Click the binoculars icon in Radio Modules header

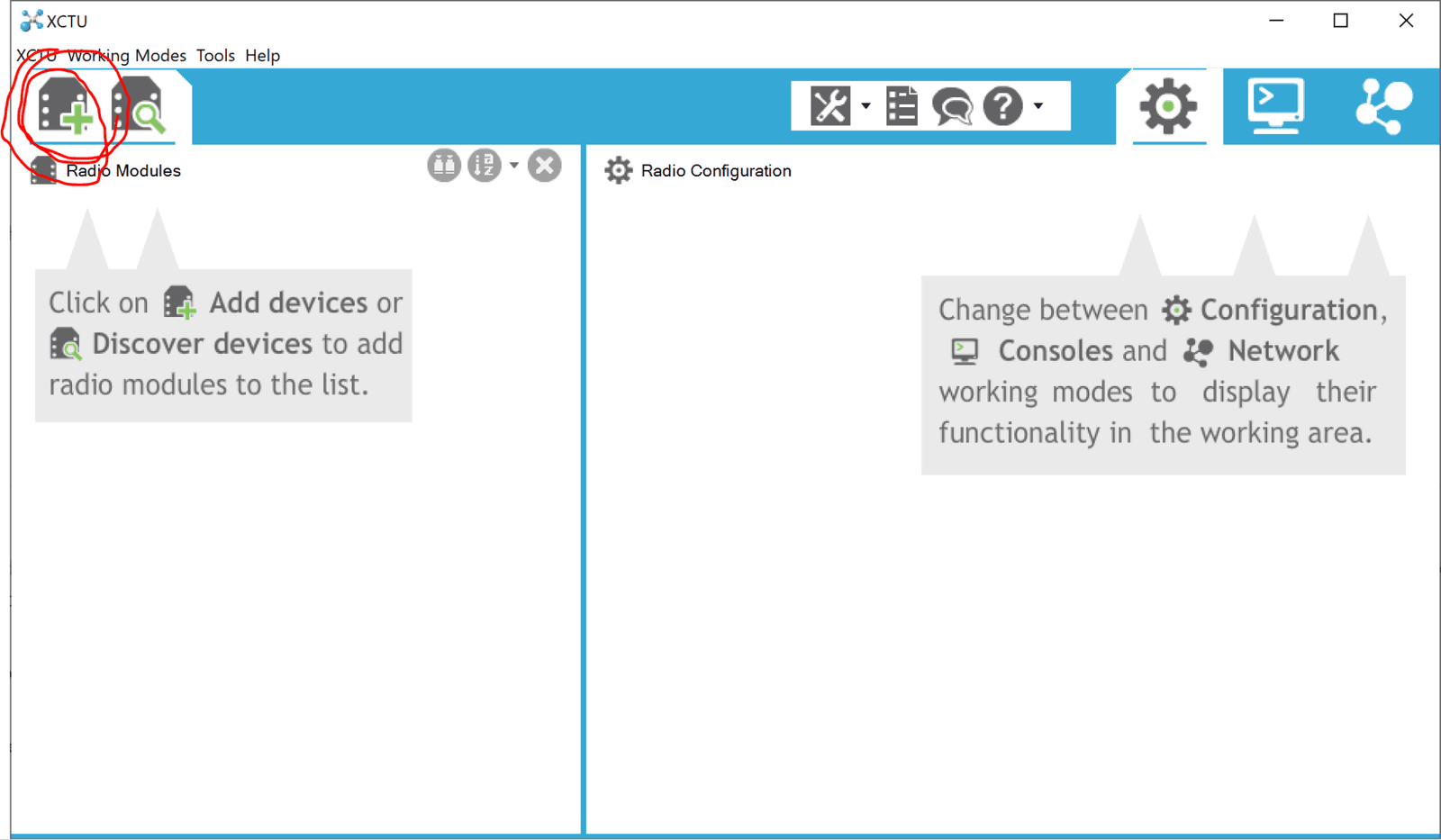point(444,166)
